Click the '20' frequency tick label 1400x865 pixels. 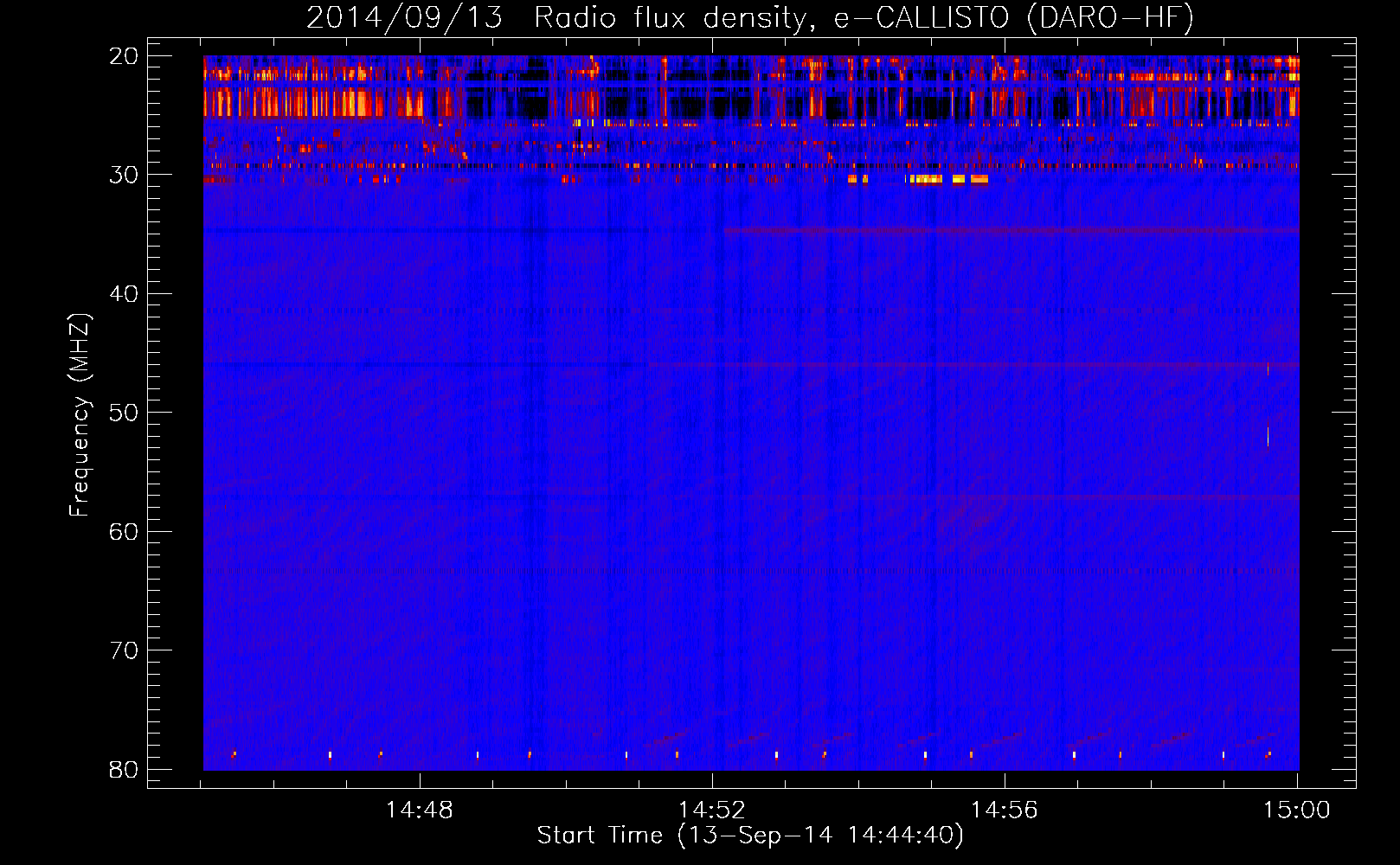pyautogui.click(x=124, y=56)
